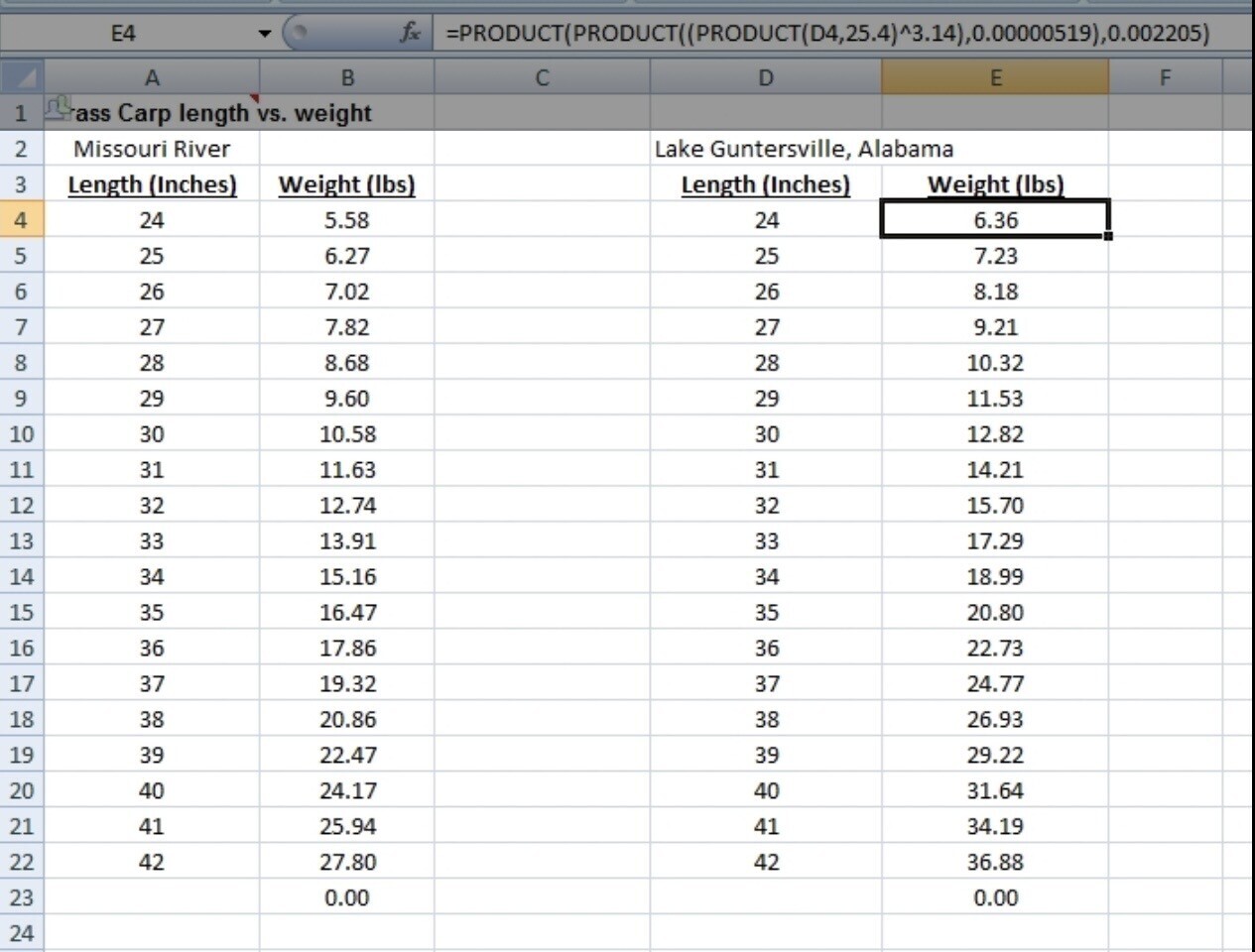Select the cell with value 6.27
This screenshot has height=952, width=1255.
click(347, 256)
